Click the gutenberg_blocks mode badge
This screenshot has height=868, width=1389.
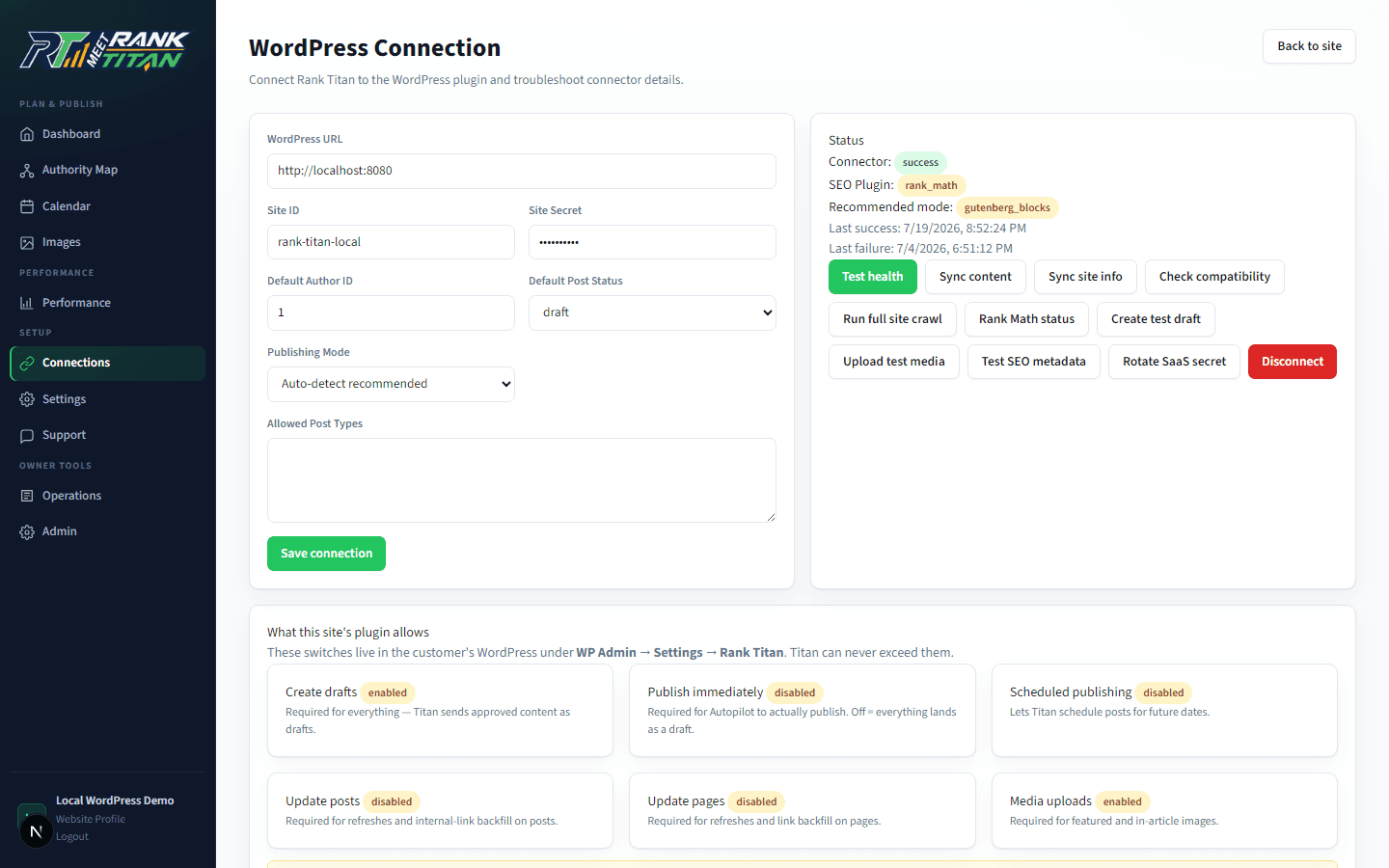point(1007,207)
